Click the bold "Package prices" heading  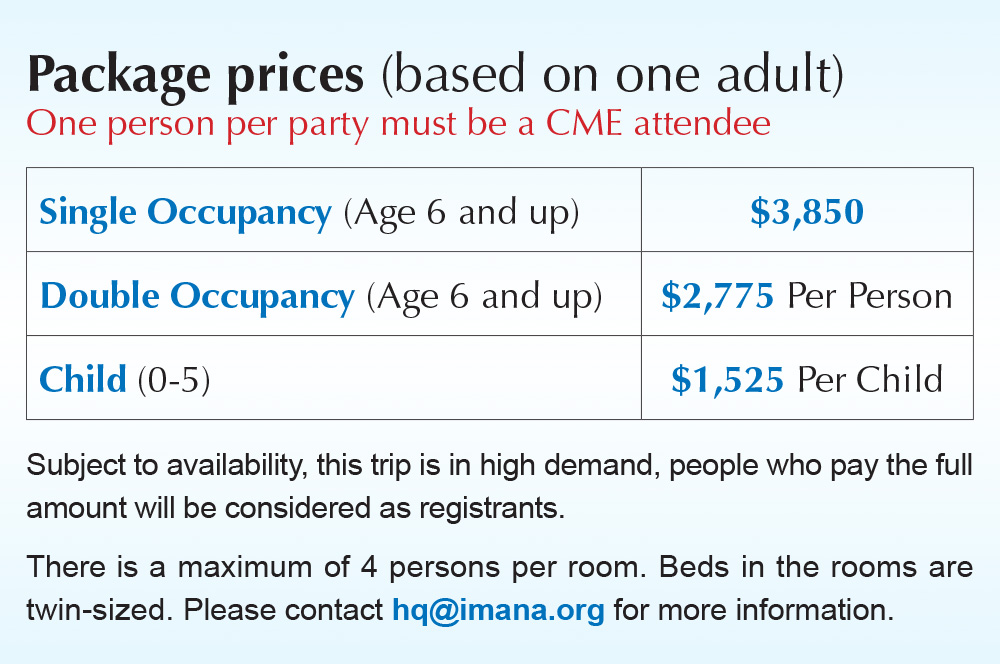(x=196, y=77)
